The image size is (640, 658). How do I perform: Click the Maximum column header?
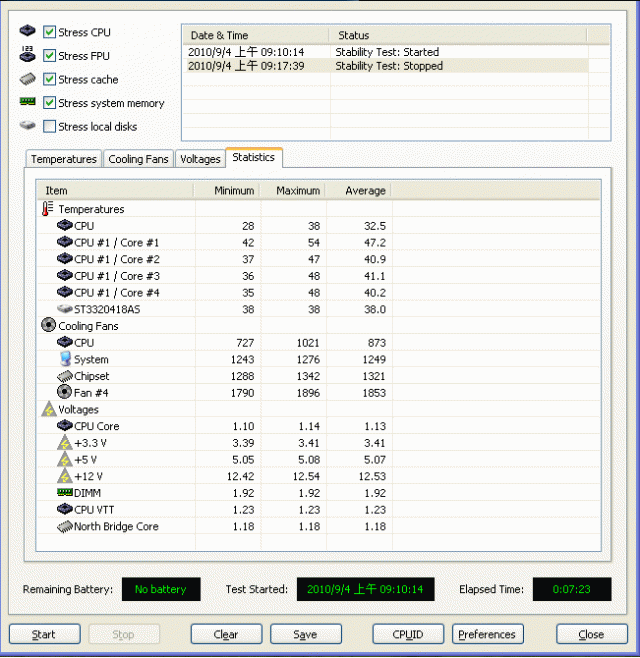point(293,191)
